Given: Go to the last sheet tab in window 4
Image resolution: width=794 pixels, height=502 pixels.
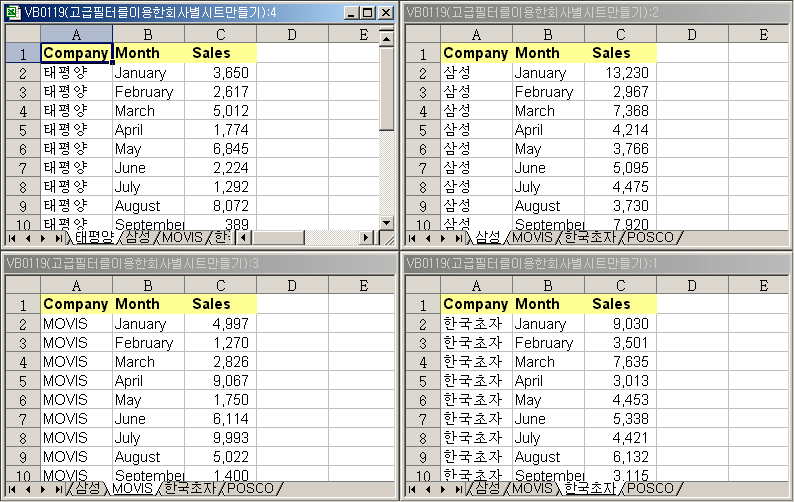Looking at the screenshot, I should coord(59,238).
